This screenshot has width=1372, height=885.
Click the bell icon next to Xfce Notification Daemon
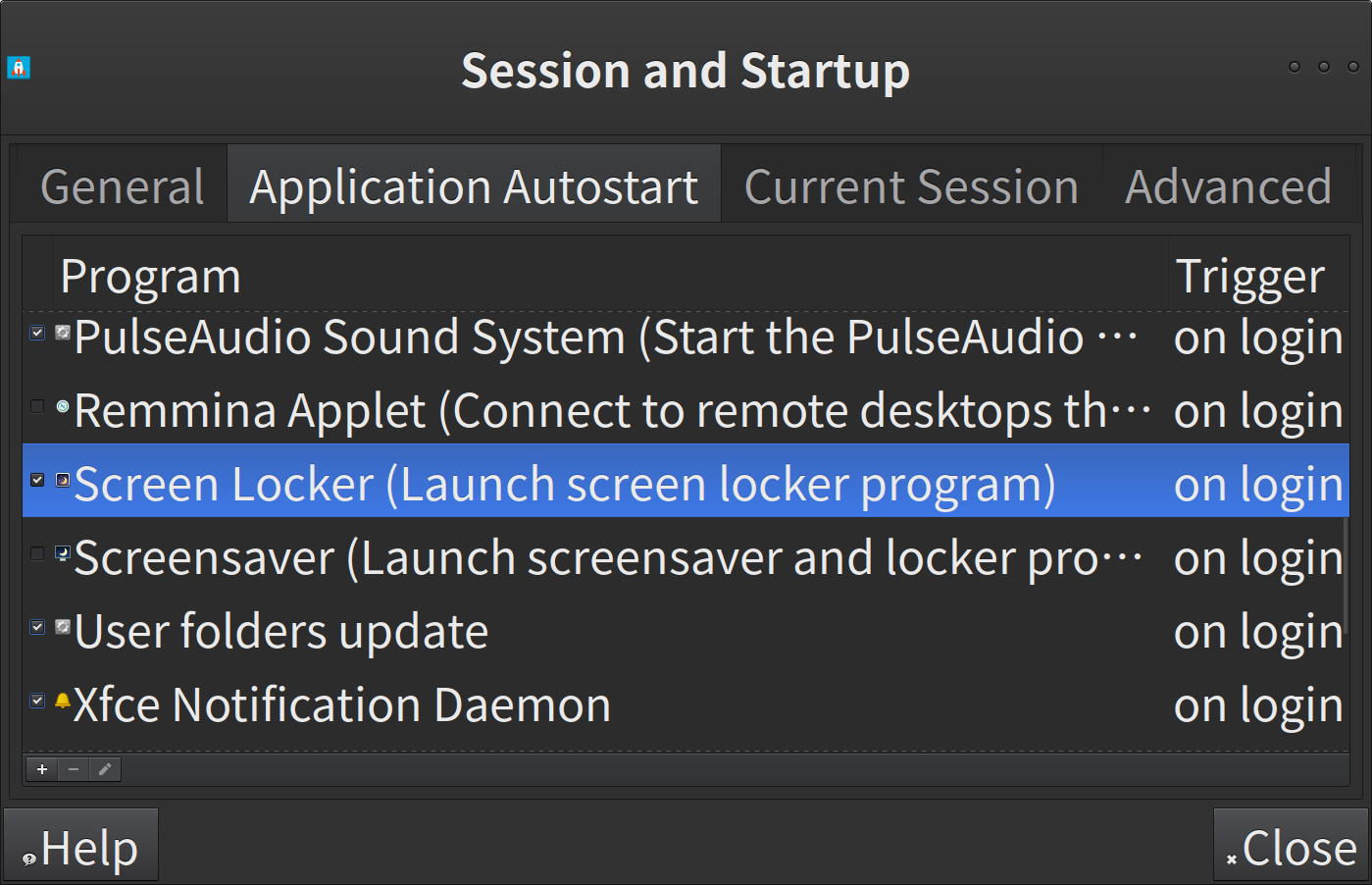[x=62, y=700]
